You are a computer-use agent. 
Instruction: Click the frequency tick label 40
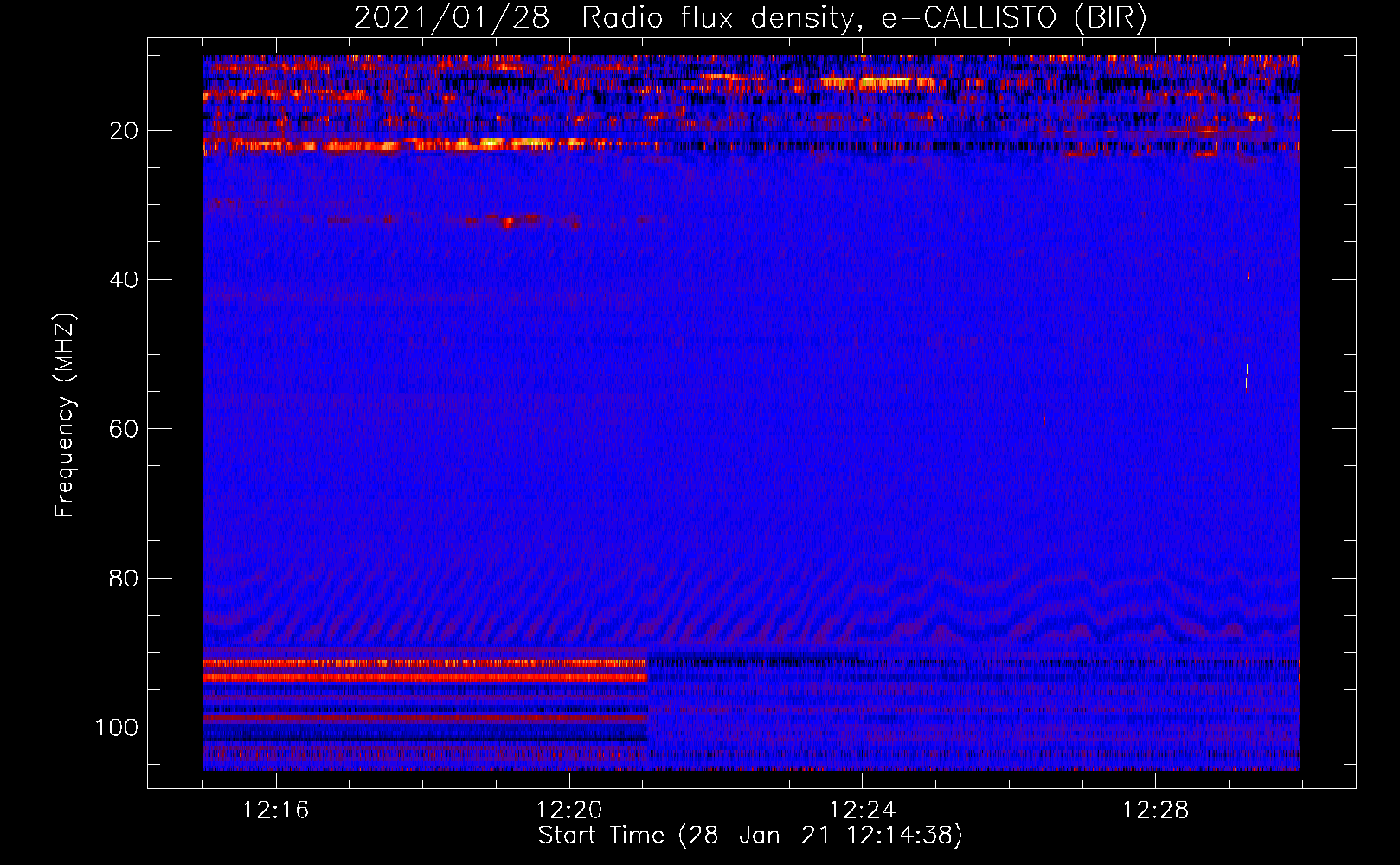[x=124, y=279]
